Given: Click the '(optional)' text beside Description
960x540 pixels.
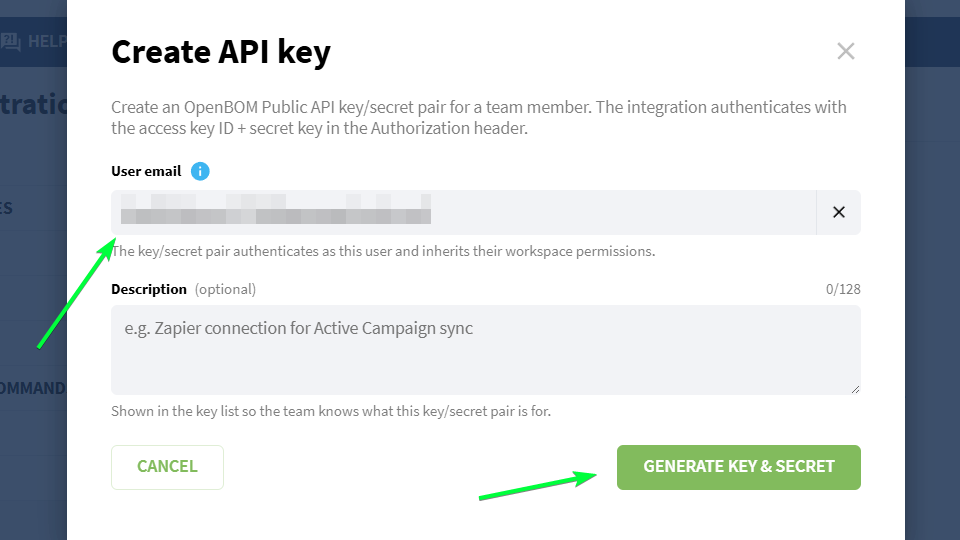Looking at the screenshot, I should (x=225, y=289).
